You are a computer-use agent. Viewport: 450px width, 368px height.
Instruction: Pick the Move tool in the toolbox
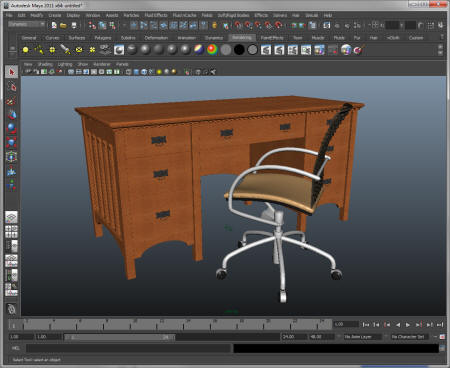(12, 115)
